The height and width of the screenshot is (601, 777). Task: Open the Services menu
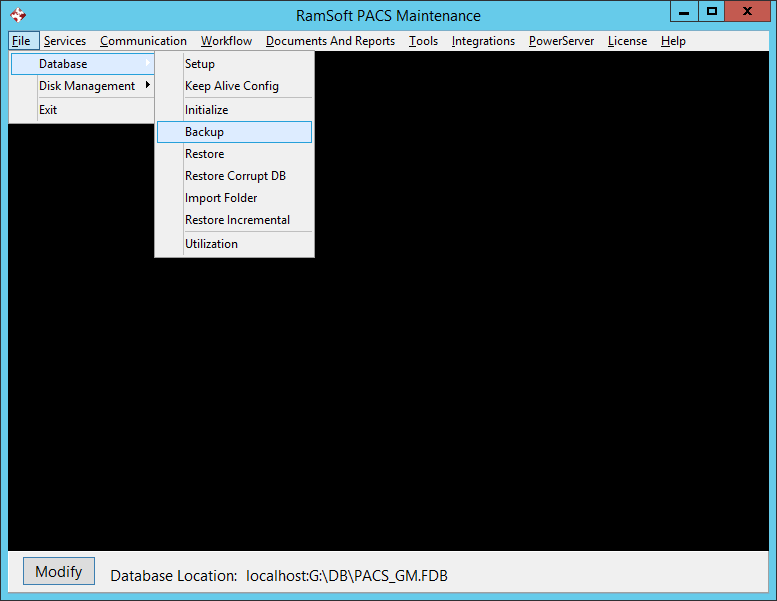click(x=65, y=41)
